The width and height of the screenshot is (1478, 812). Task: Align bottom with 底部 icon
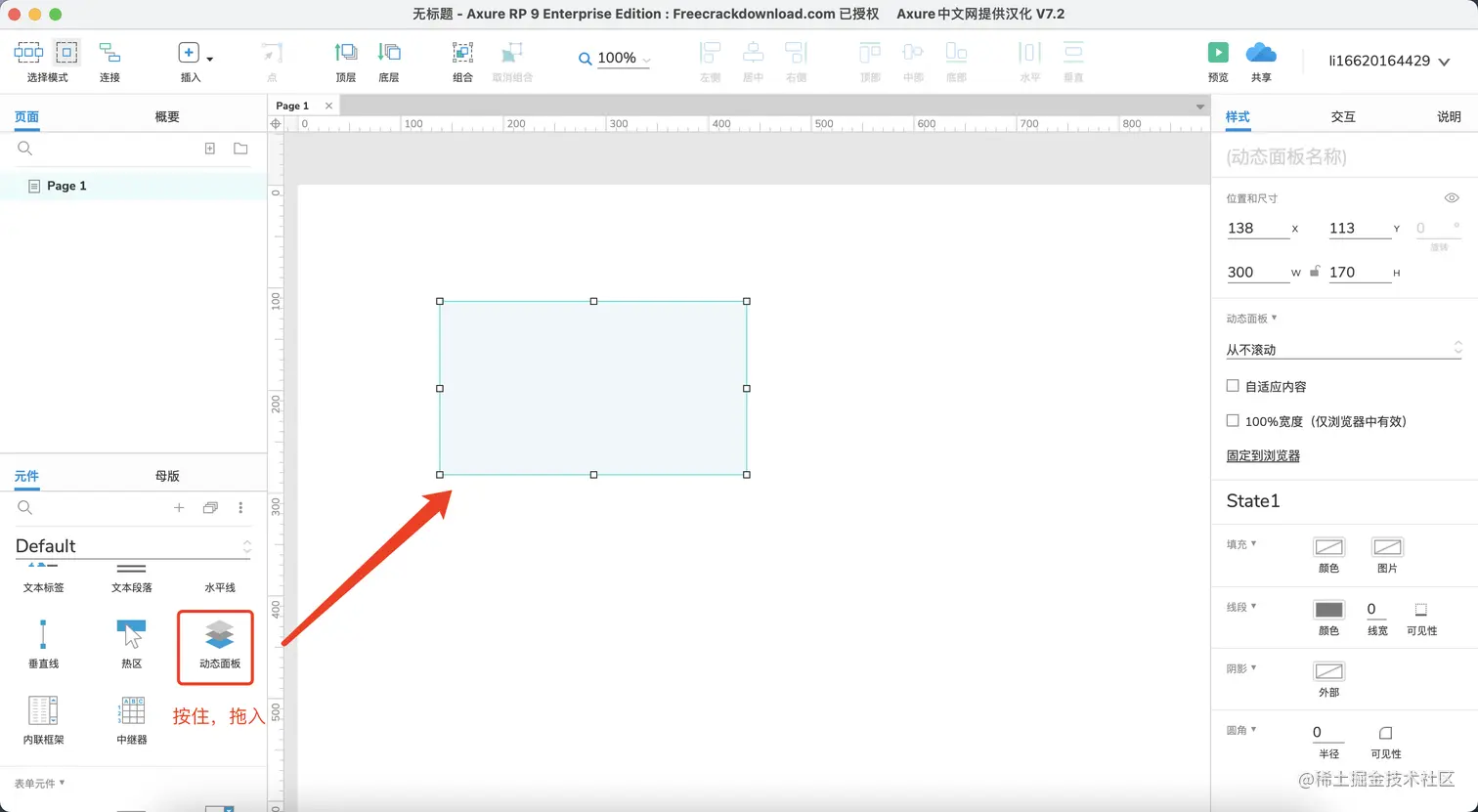(x=956, y=53)
